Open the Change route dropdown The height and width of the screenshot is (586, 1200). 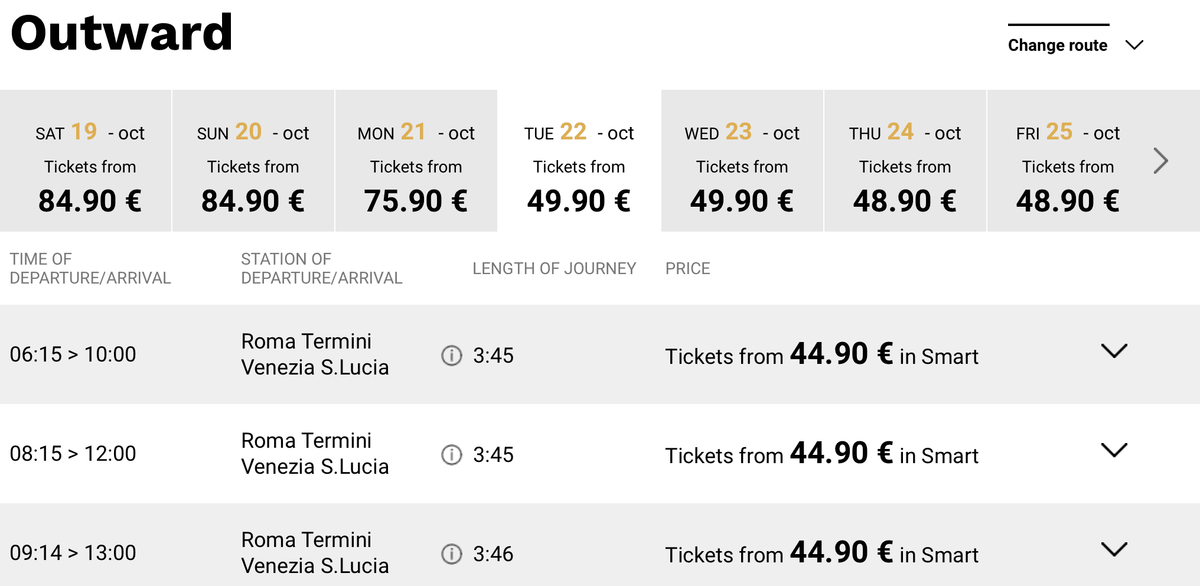1075,45
